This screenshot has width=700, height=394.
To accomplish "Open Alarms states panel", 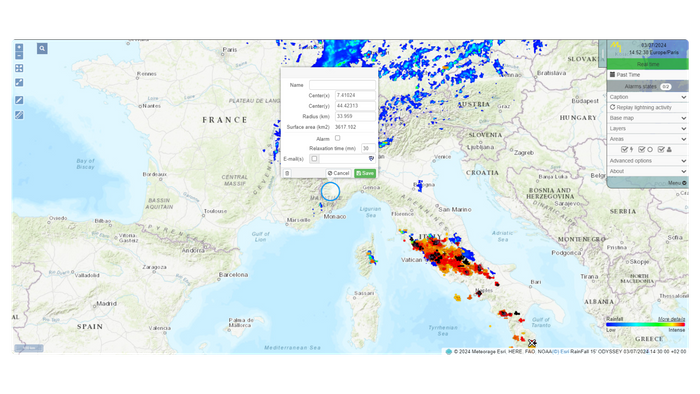I will pos(647,86).
